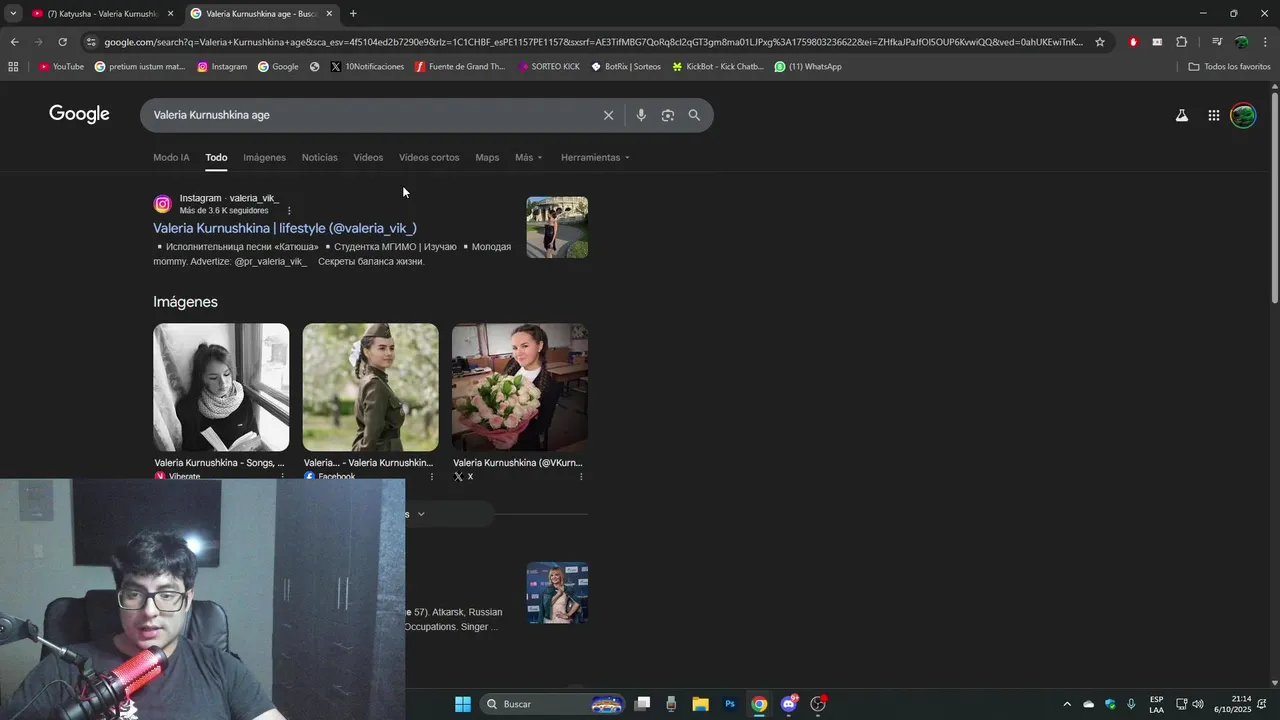Open Google Lens image search icon
Screen dimensions: 1280x720
click(668, 115)
